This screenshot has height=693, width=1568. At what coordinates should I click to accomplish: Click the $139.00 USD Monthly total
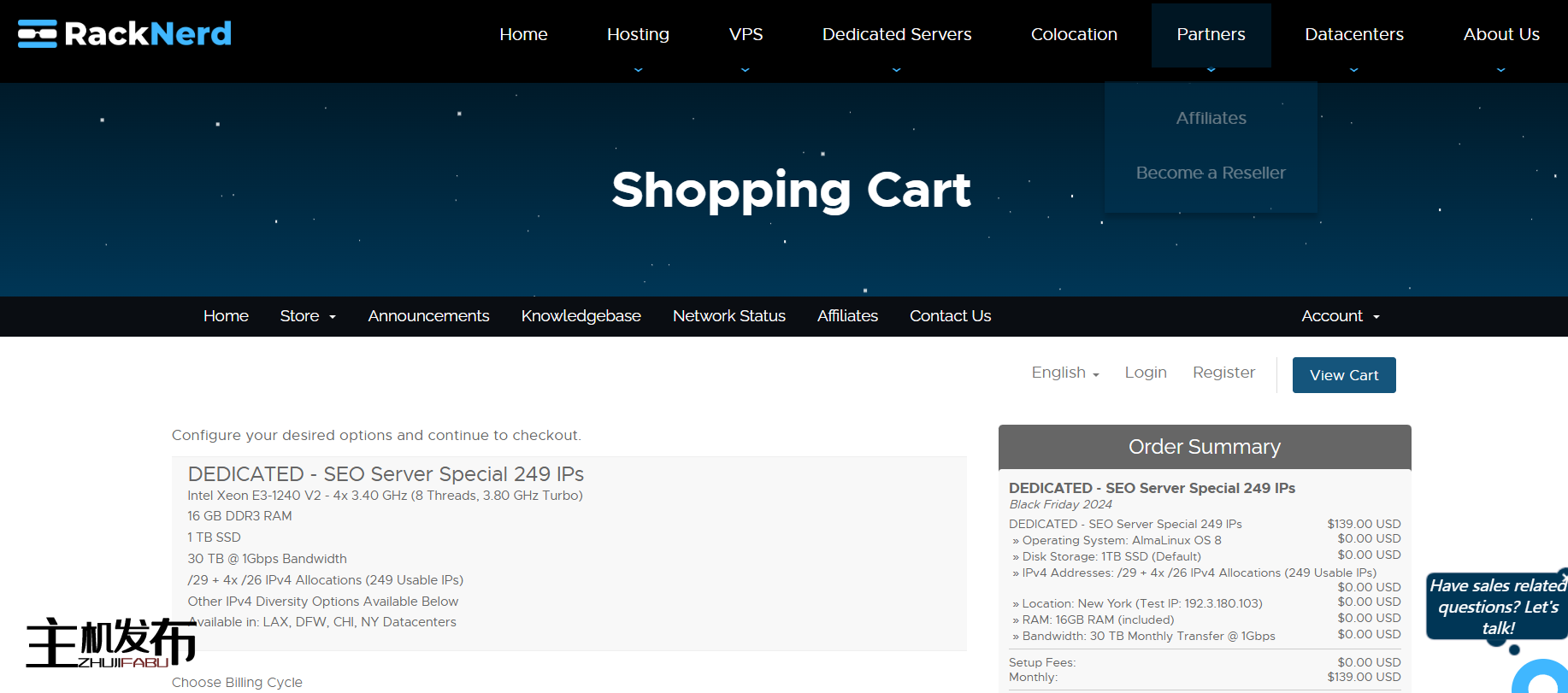click(x=1364, y=677)
